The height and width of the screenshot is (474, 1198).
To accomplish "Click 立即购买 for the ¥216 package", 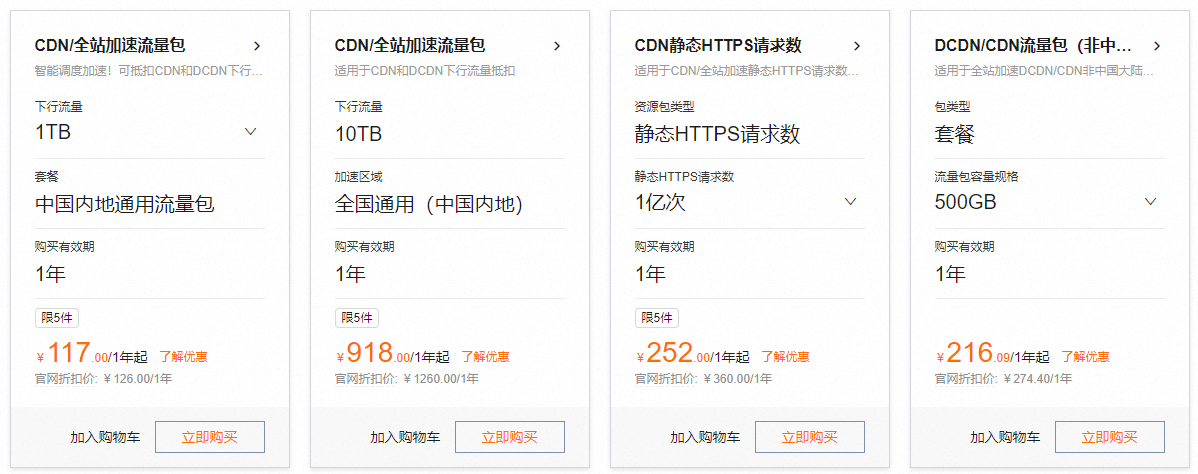I will (1110, 437).
